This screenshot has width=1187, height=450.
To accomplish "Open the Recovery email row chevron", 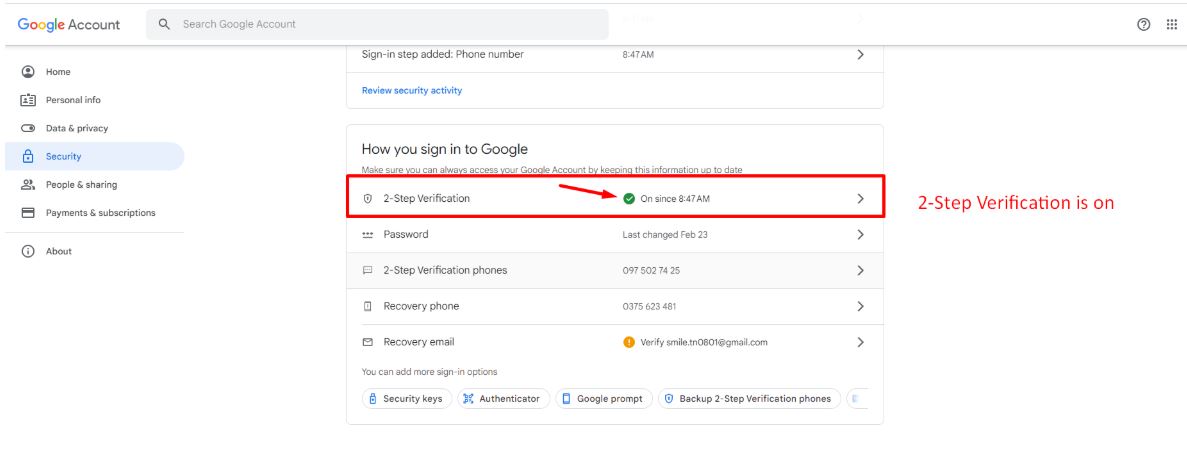I will [x=860, y=342].
